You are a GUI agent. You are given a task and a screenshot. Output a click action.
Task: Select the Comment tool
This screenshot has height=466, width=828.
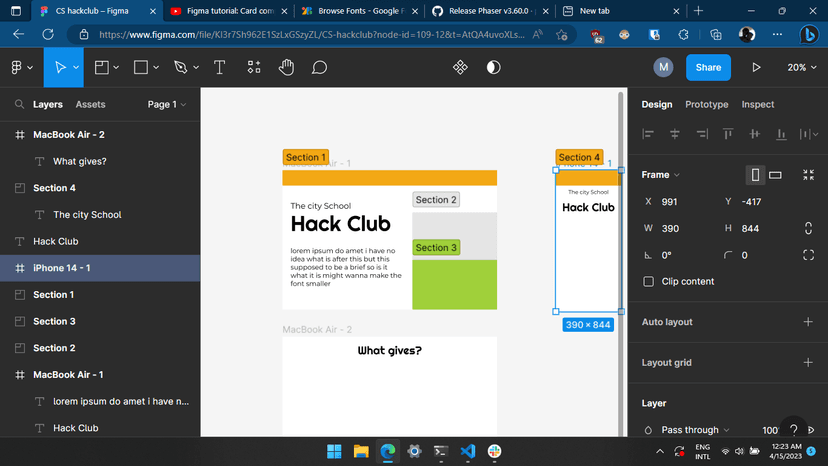click(x=319, y=67)
